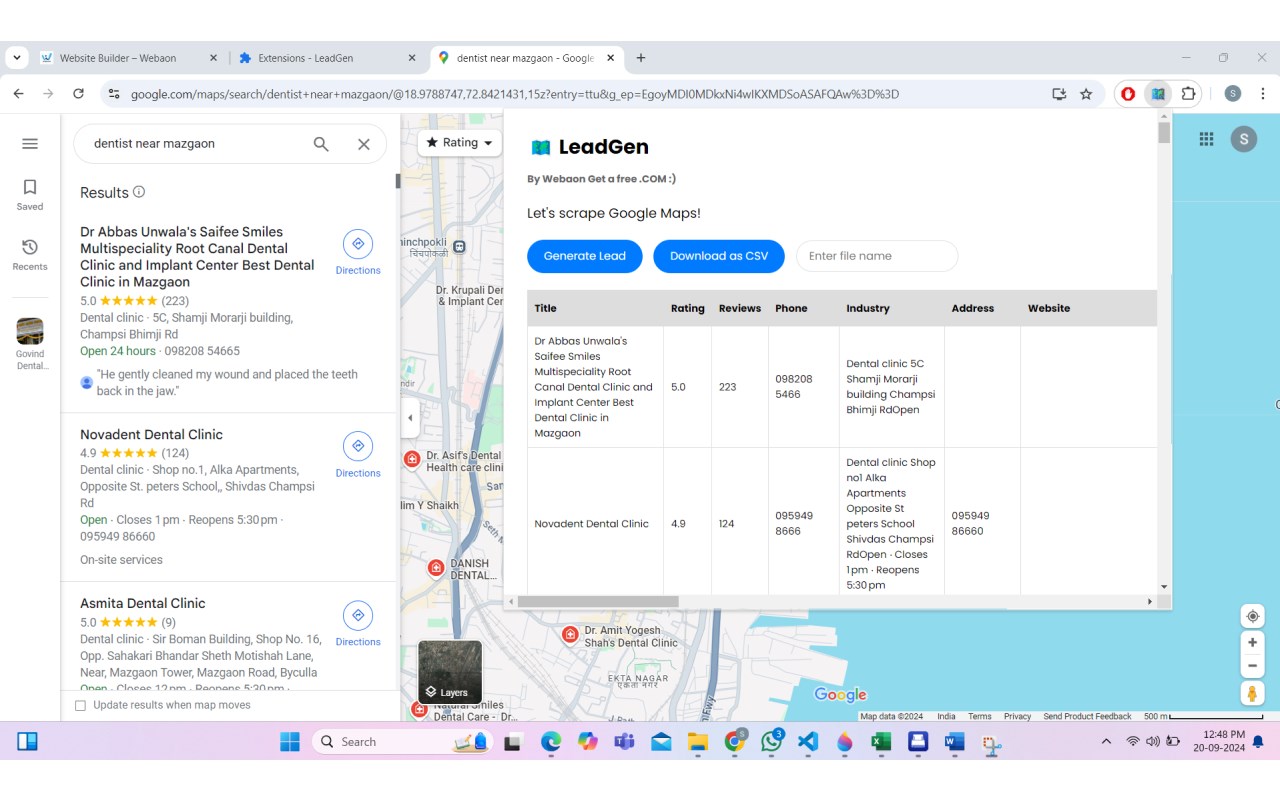This screenshot has width=1280, height=800.
Task: Click Dr Abbas Unwala's result title
Action: point(198,257)
